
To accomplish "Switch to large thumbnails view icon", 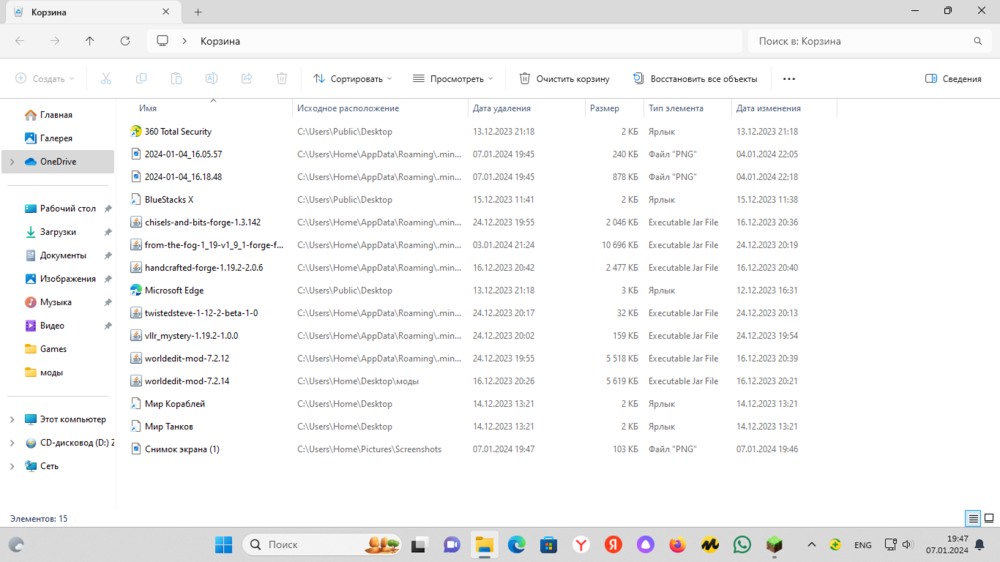I will coord(989,519).
